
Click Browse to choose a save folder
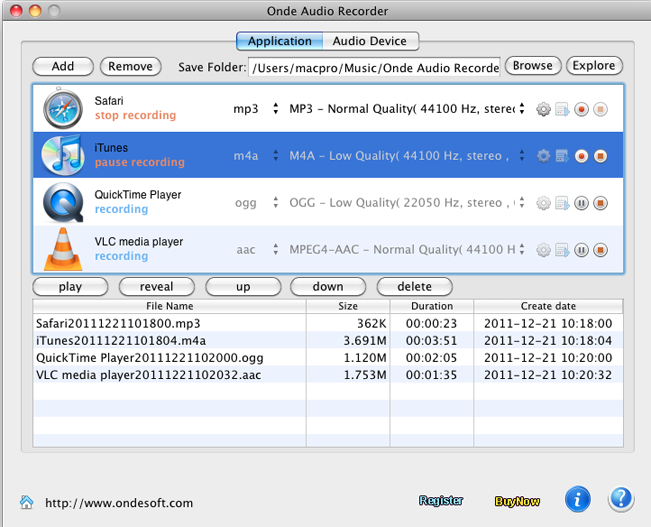[x=533, y=66]
